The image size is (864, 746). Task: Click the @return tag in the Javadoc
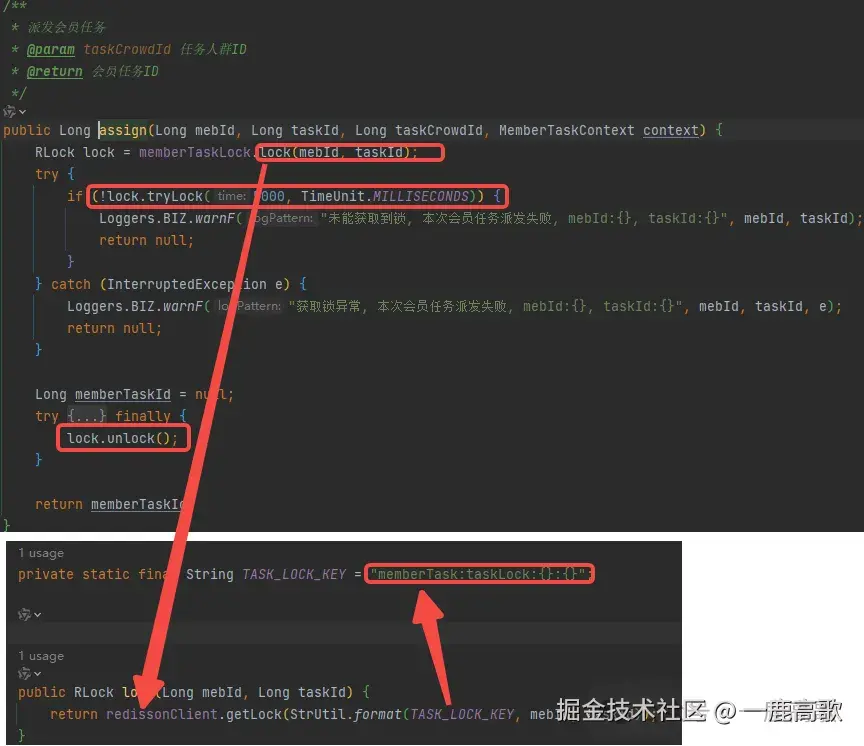54,71
